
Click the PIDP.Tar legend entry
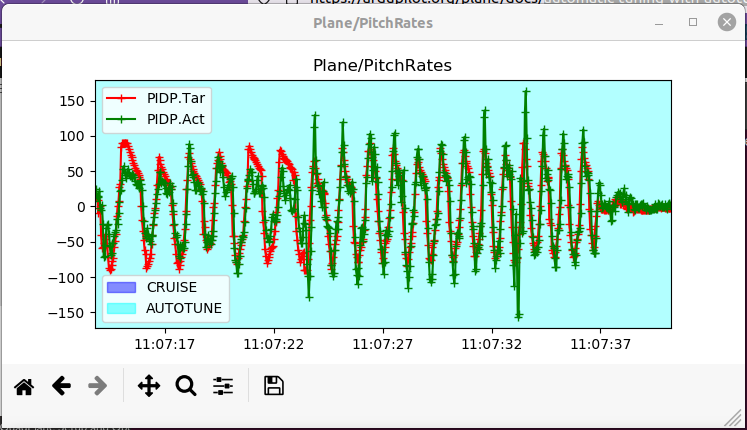pos(176,98)
